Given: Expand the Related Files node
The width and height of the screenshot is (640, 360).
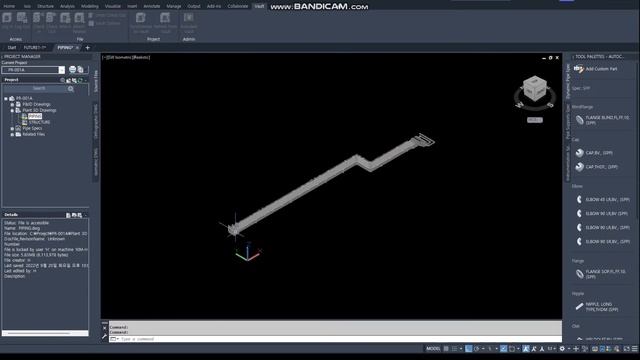Looking at the screenshot, I should coord(12,134).
